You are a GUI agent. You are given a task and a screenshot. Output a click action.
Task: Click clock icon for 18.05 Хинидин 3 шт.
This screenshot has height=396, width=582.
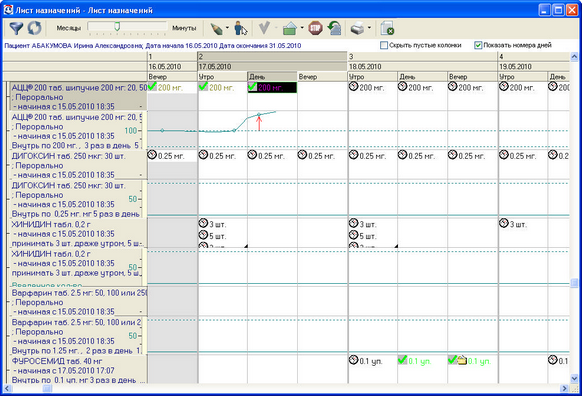pos(353,223)
